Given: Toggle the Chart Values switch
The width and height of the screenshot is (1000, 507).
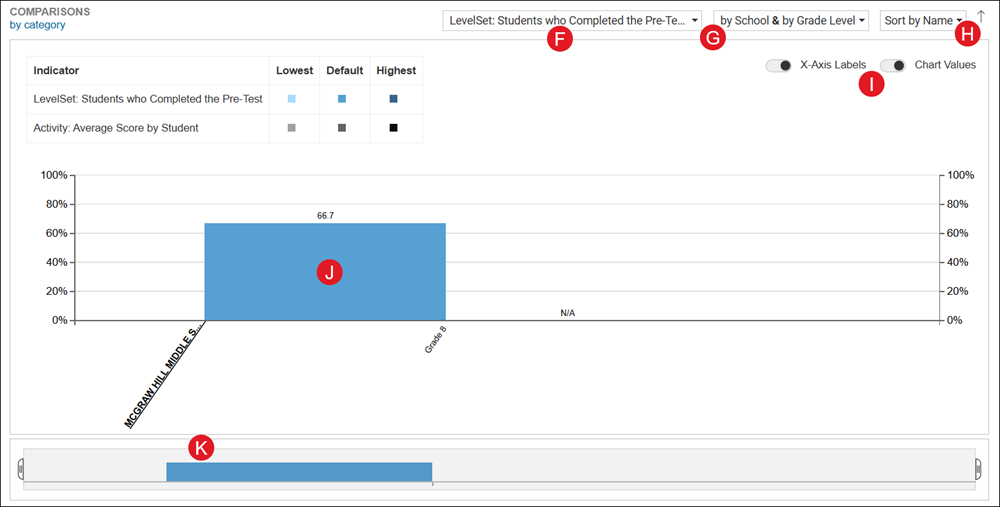Looking at the screenshot, I should (x=893, y=65).
